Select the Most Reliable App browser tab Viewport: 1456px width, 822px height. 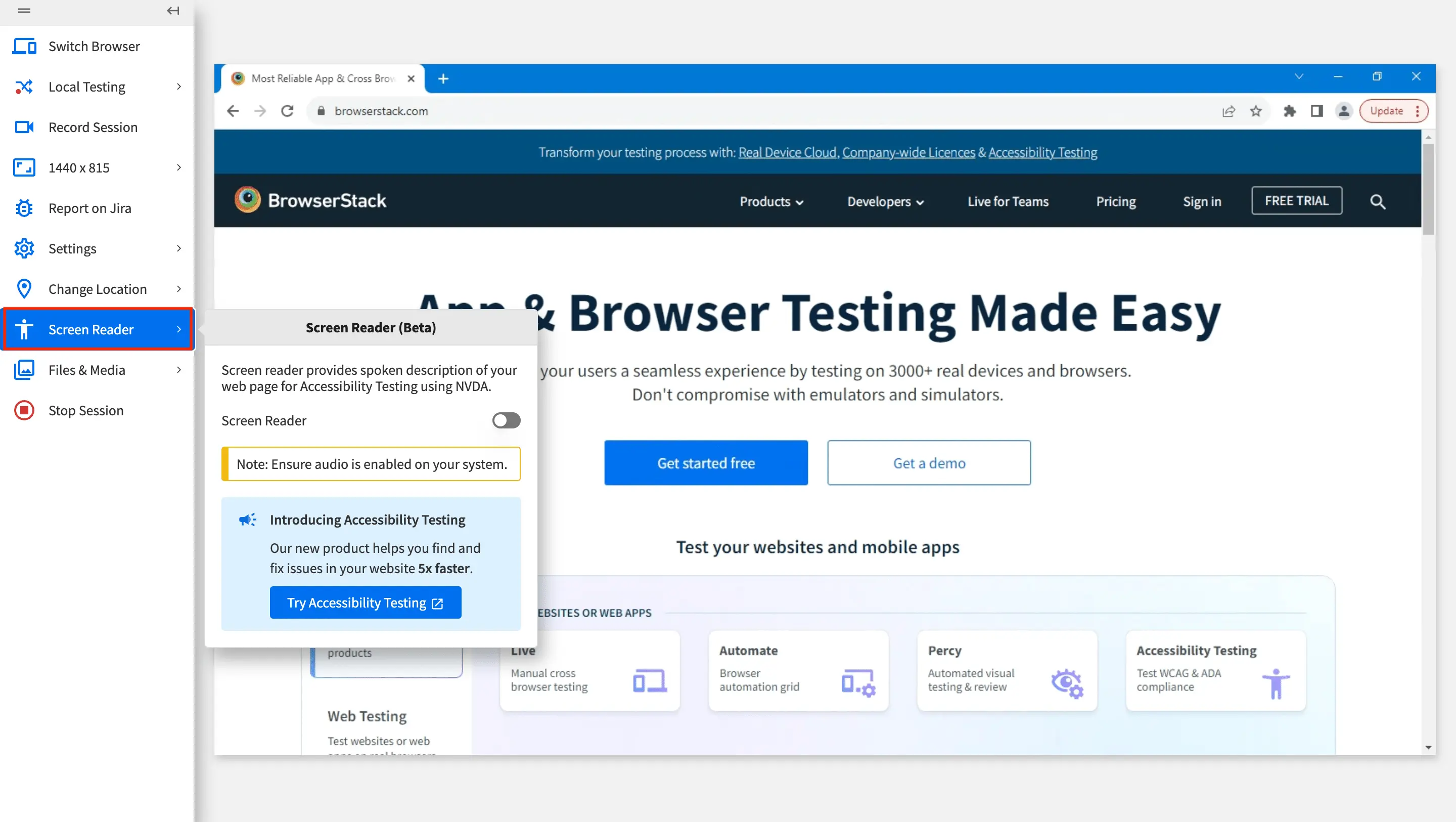[322, 78]
